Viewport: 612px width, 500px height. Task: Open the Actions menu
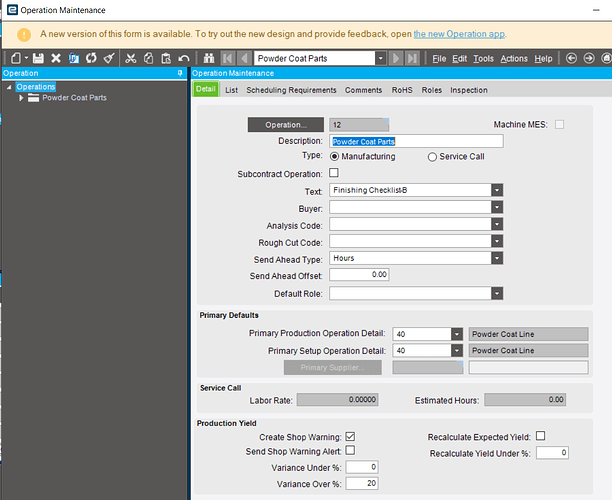pyautogui.click(x=514, y=59)
